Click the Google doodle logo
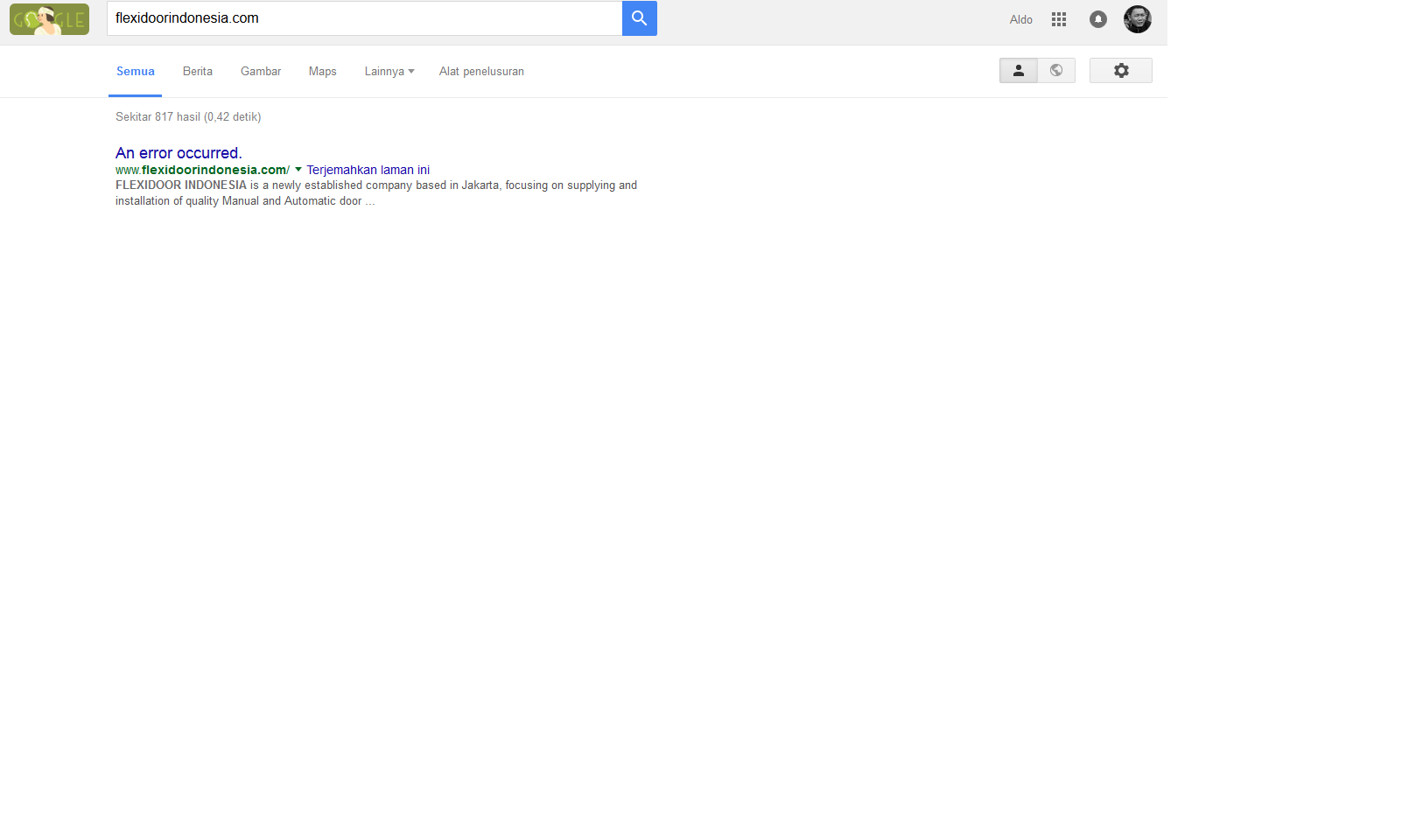 click(x=49, y=19)
